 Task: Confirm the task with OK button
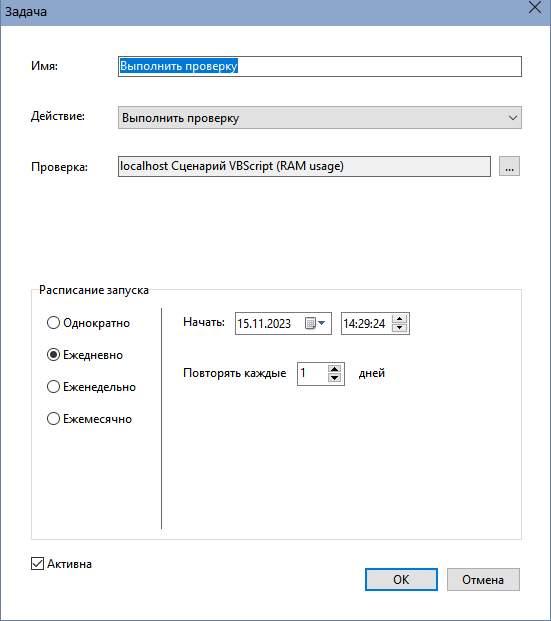401,579
